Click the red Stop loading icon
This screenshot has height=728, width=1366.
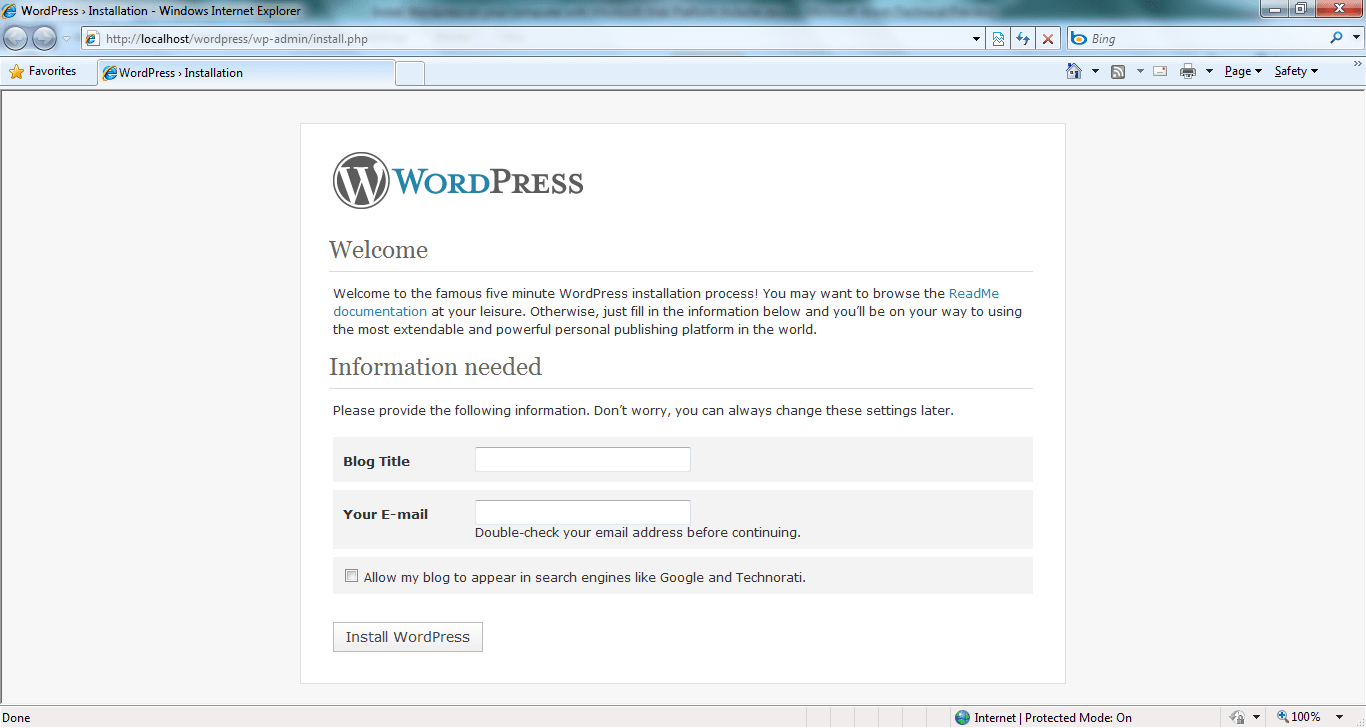click(x=1048, y=39)
